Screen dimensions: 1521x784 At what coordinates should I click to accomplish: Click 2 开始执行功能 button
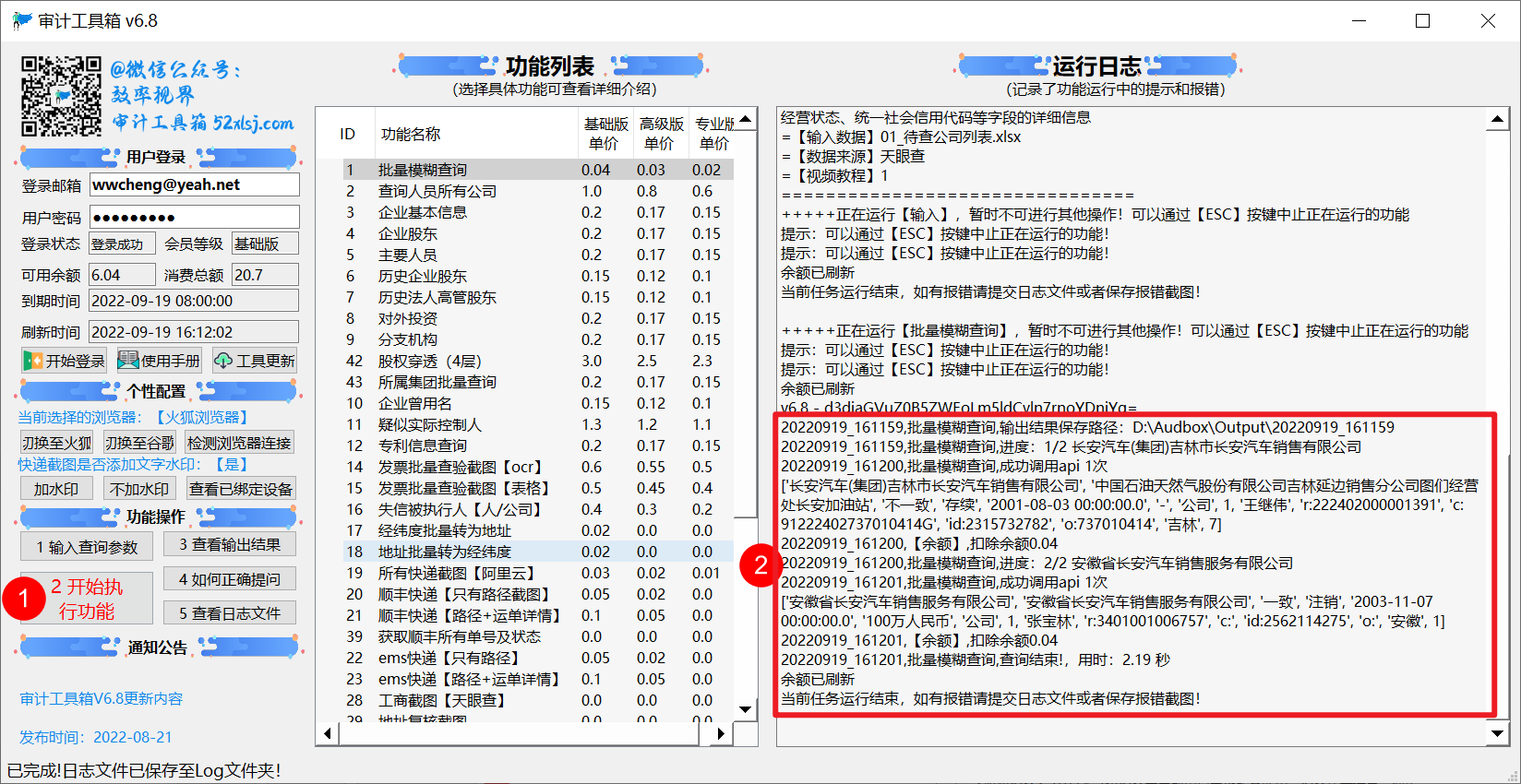(x=87, y=599)
